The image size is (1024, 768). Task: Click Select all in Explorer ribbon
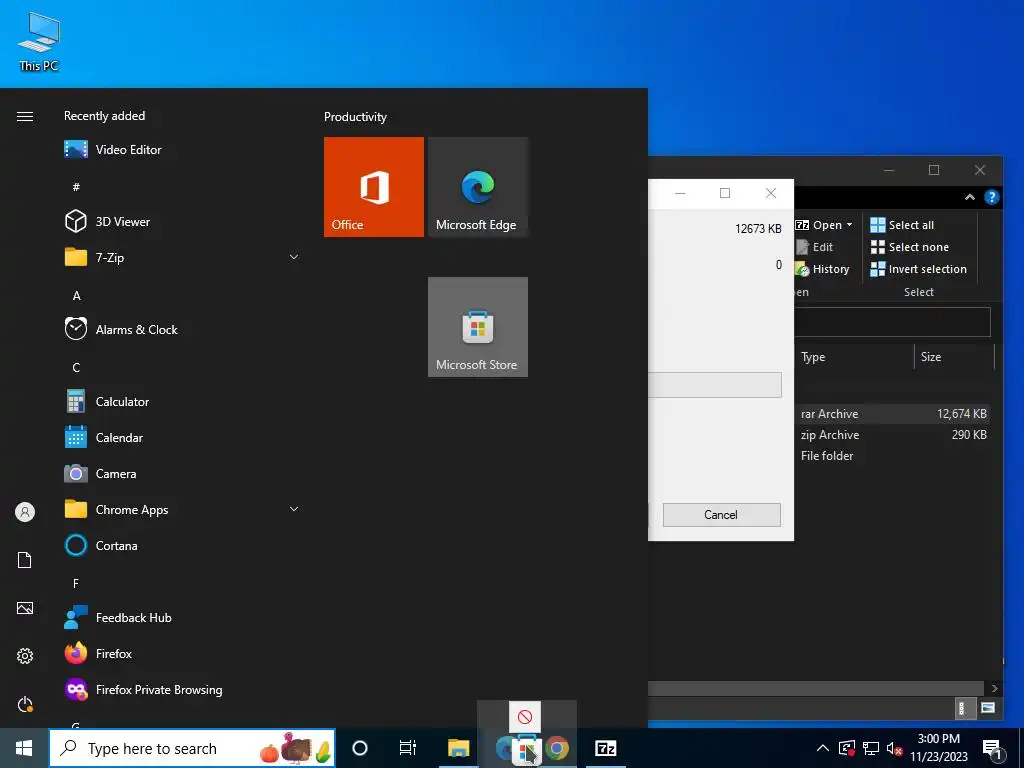click(902, 225)
